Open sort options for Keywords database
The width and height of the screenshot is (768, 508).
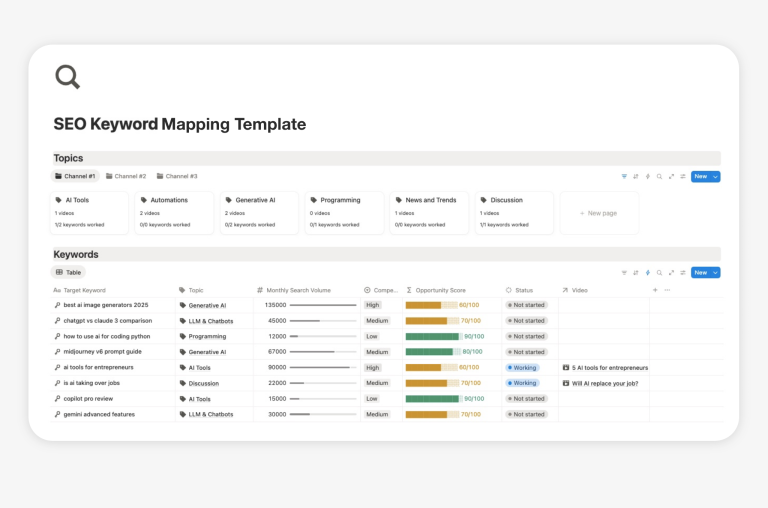[636, 272]
